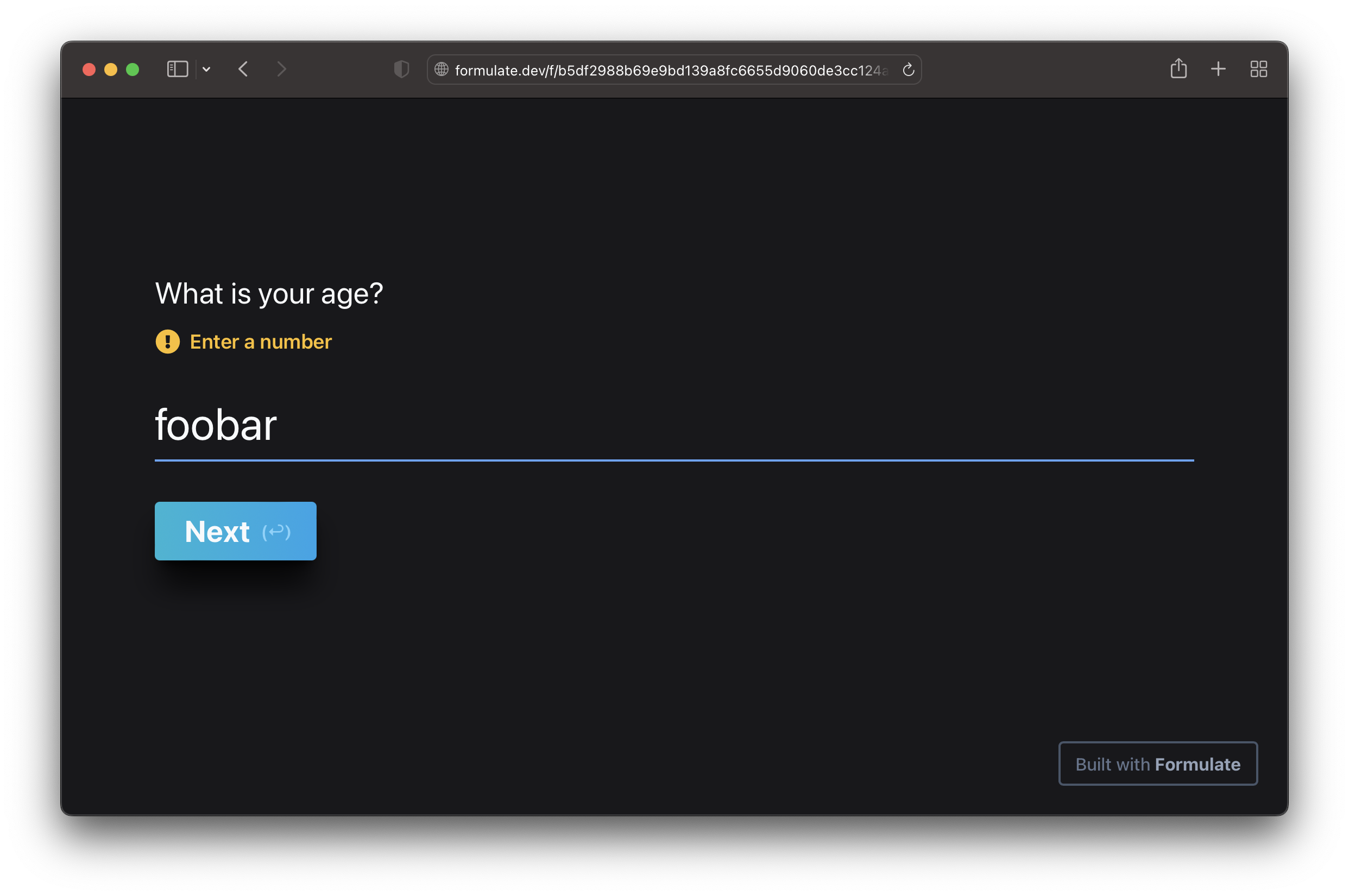The height and width of the screenshot is (896, 1349).
Task: Toggle the Safari sidebar icon
Action: tap(177, 69)
